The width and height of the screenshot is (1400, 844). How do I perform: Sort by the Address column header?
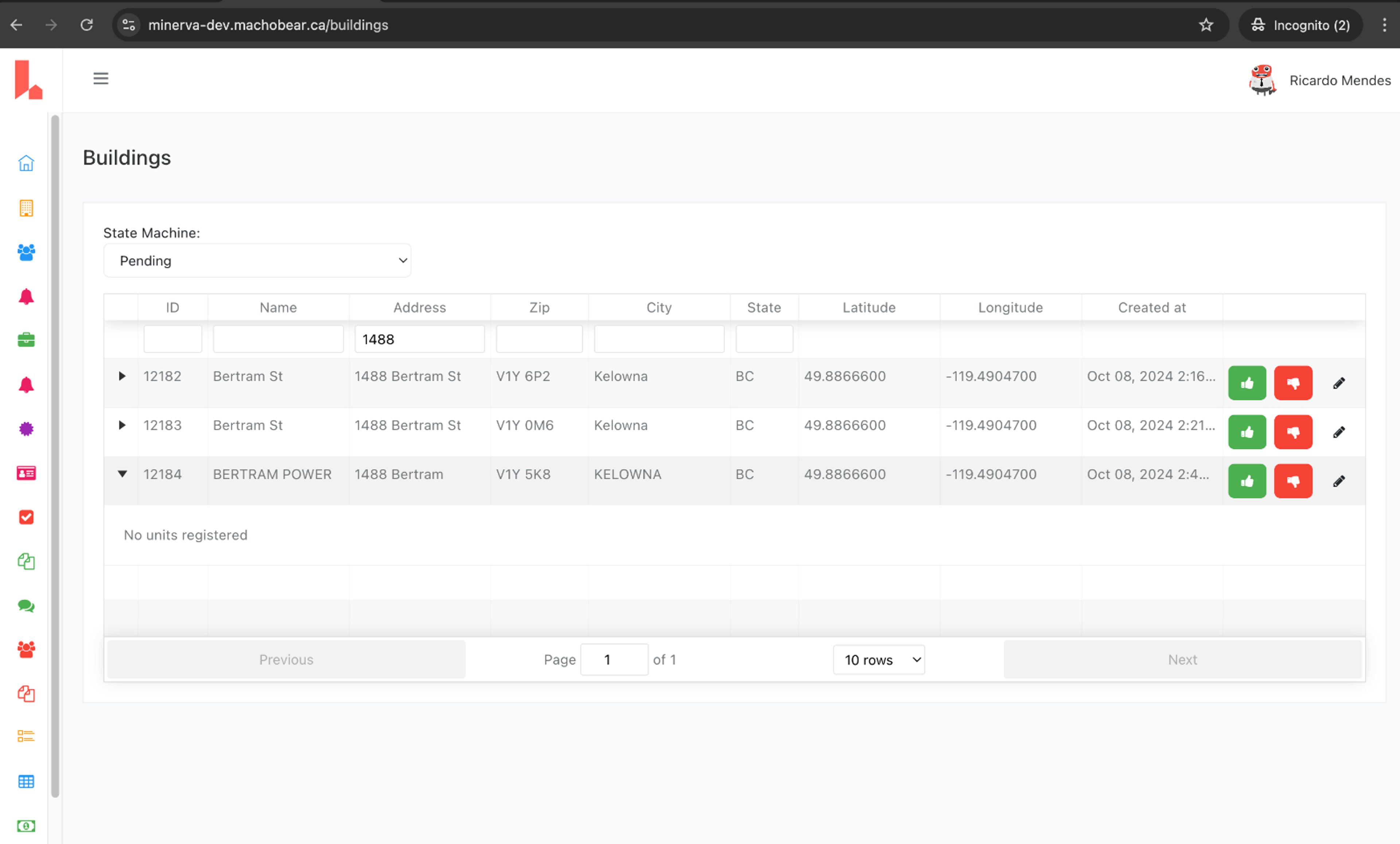click(x=419, y=307)
